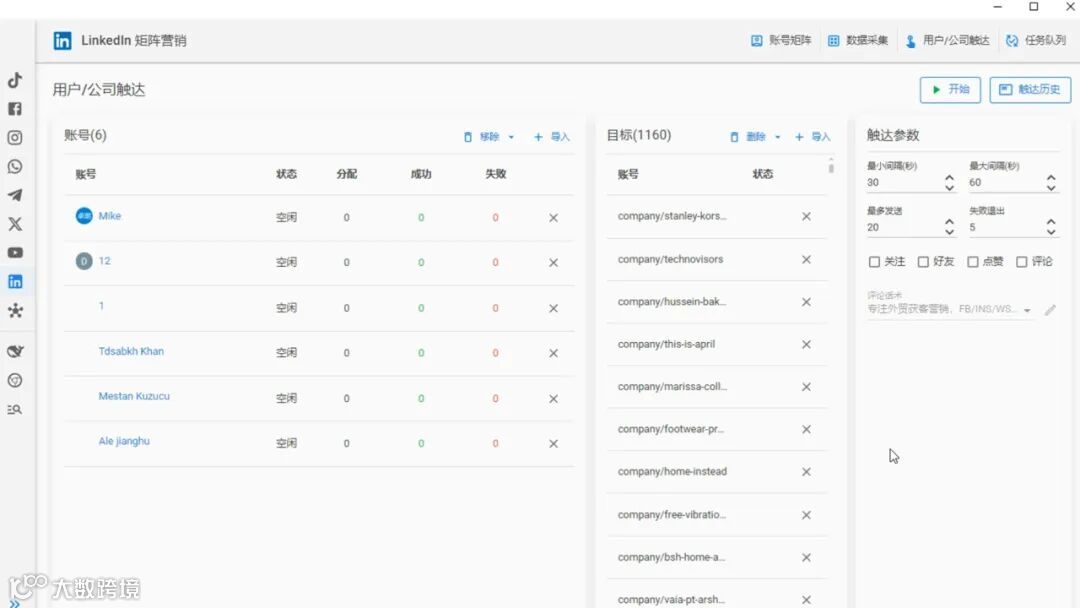
Task: Open the TikTok sidebar icon
Action: (14, 80)
